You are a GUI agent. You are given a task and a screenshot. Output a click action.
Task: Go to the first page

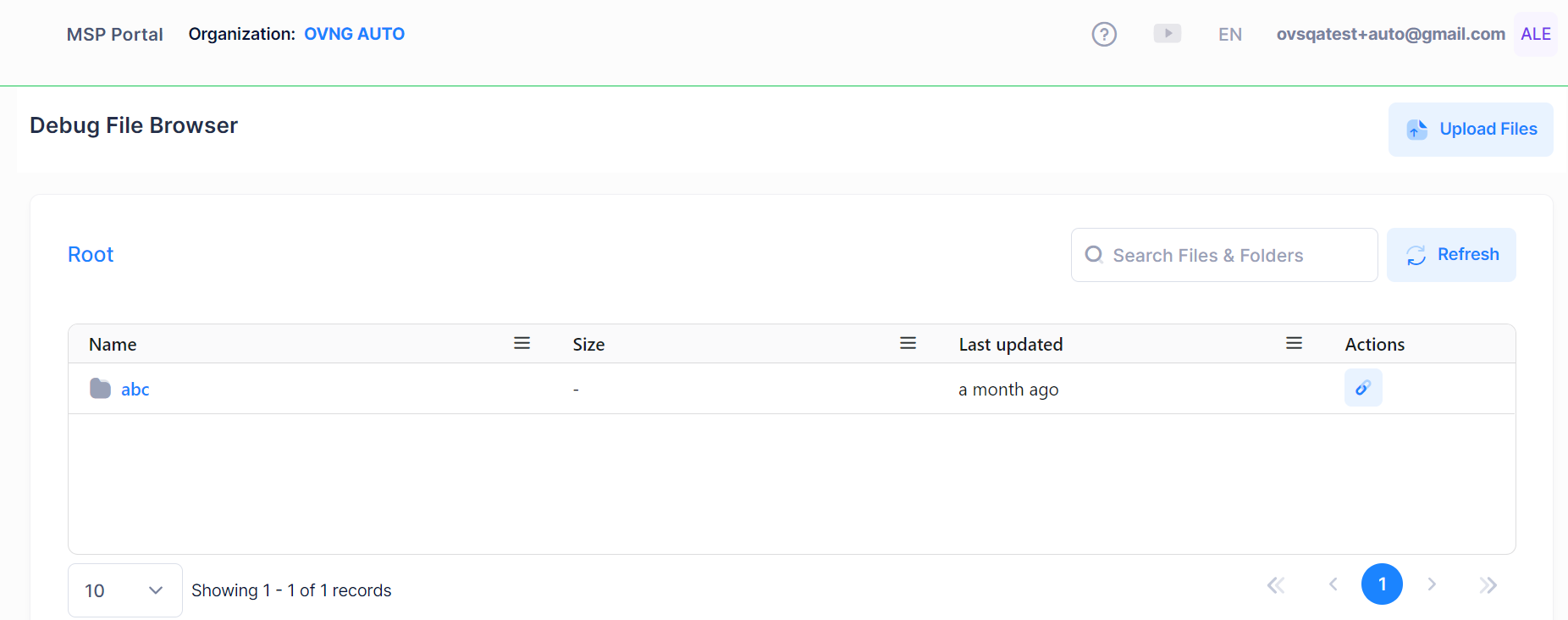pos(1276,584)
